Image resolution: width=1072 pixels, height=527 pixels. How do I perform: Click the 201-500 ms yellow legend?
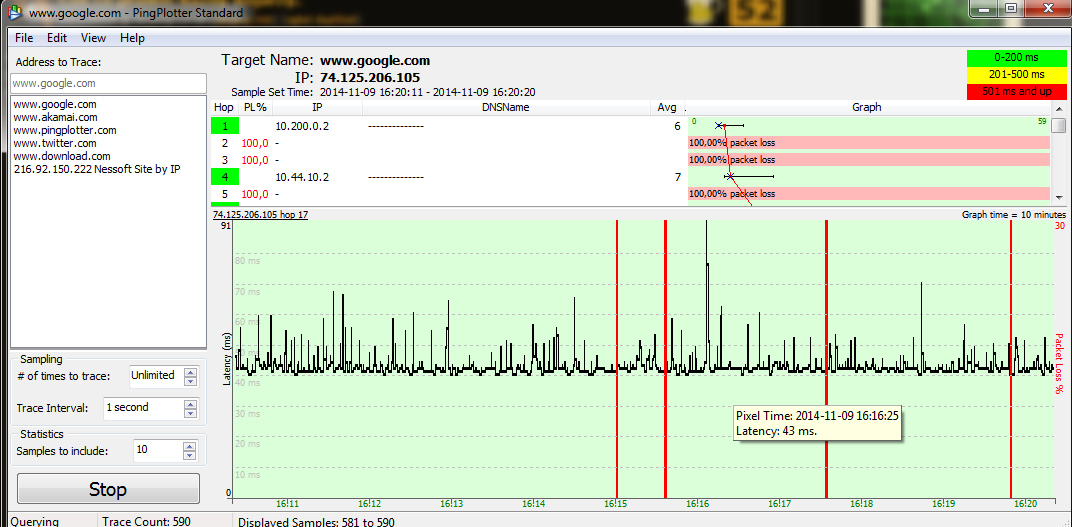[x=1017, y=75]
